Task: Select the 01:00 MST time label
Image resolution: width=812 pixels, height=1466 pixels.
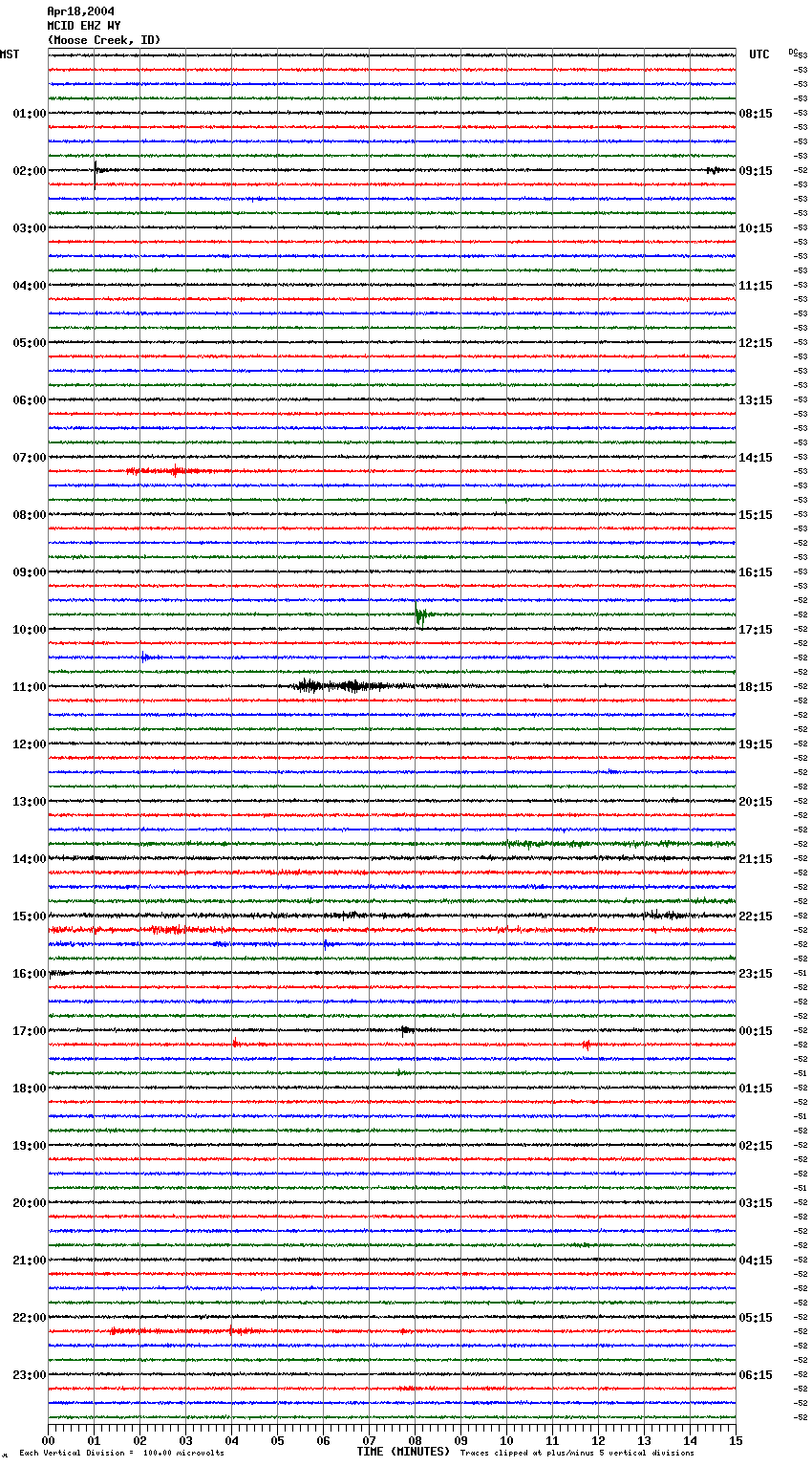Action: (x=30, y=114)
